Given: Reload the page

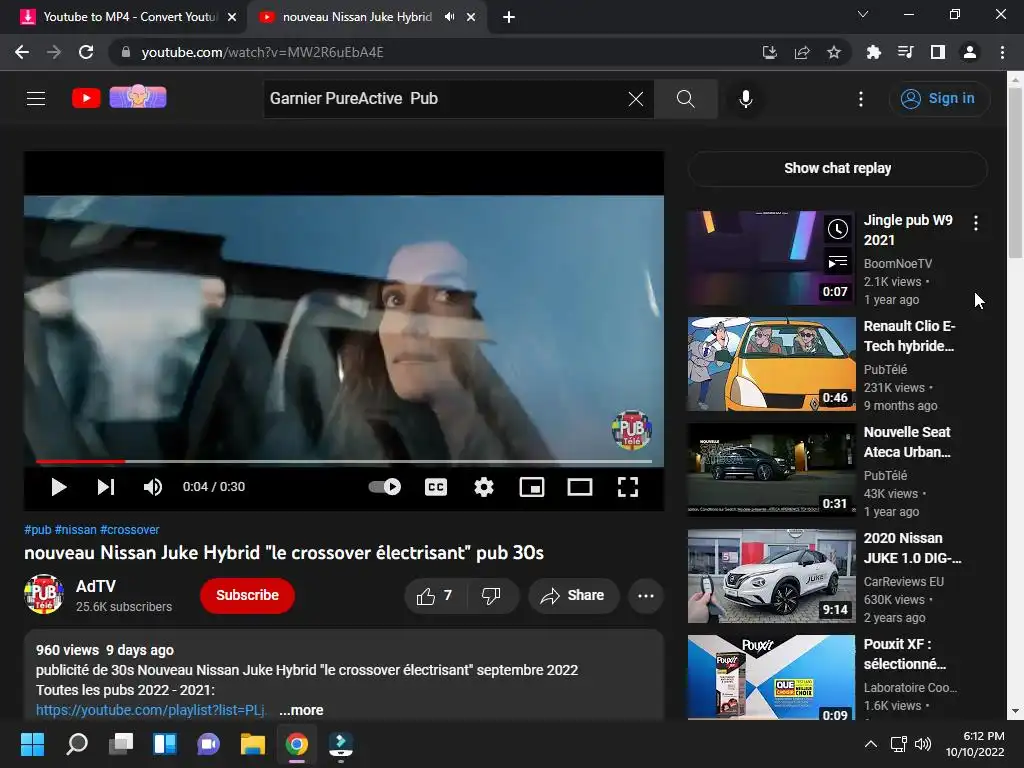Looking at the screenshot, I should coord(86,52).
